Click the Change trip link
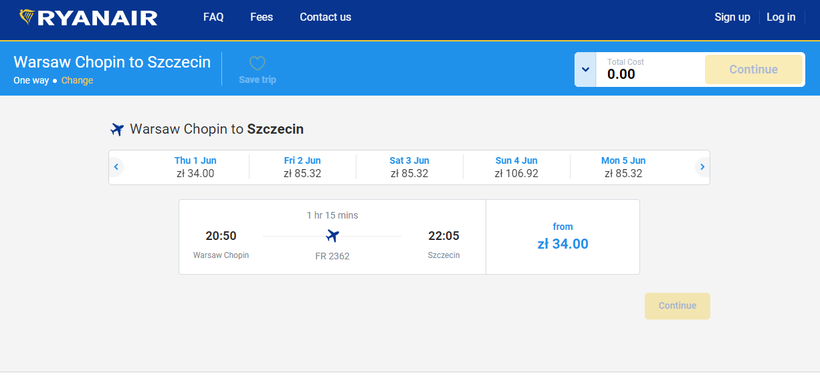This screenshot has width=820, height=375. point(77,81)
